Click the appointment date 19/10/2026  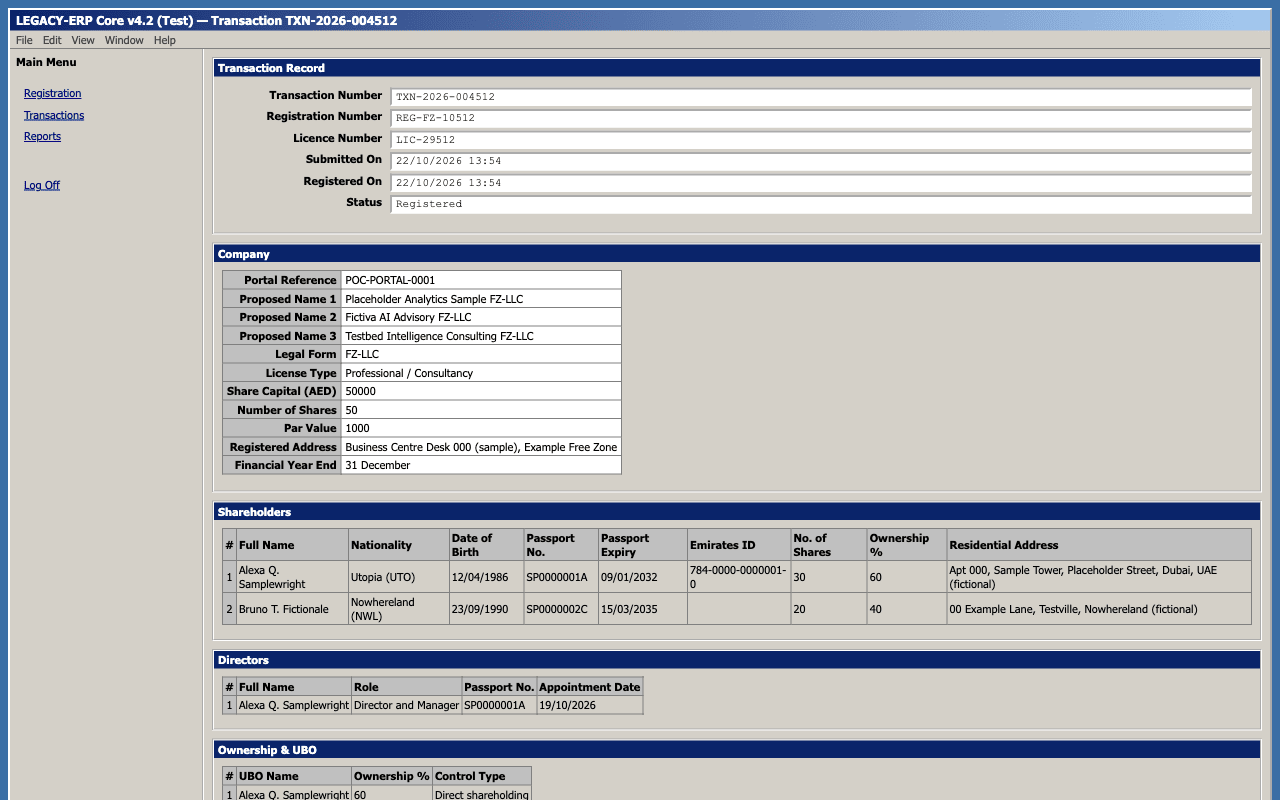click(590, 705)
